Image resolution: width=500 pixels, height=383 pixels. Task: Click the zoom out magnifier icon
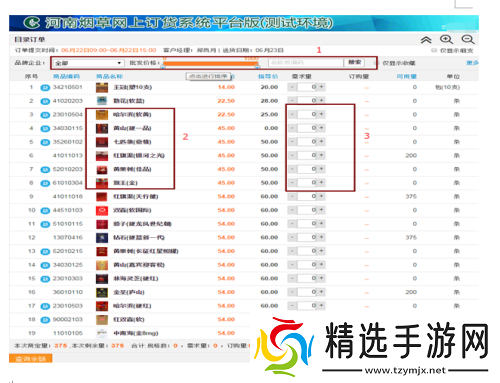[468, 39]
